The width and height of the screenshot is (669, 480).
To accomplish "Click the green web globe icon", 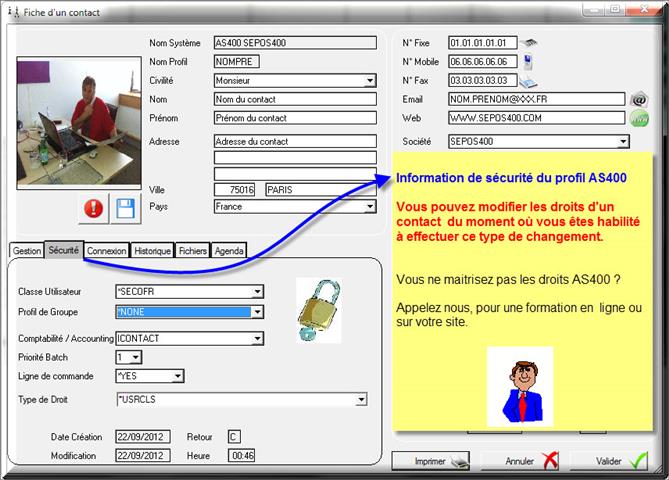I will point(639,118).
